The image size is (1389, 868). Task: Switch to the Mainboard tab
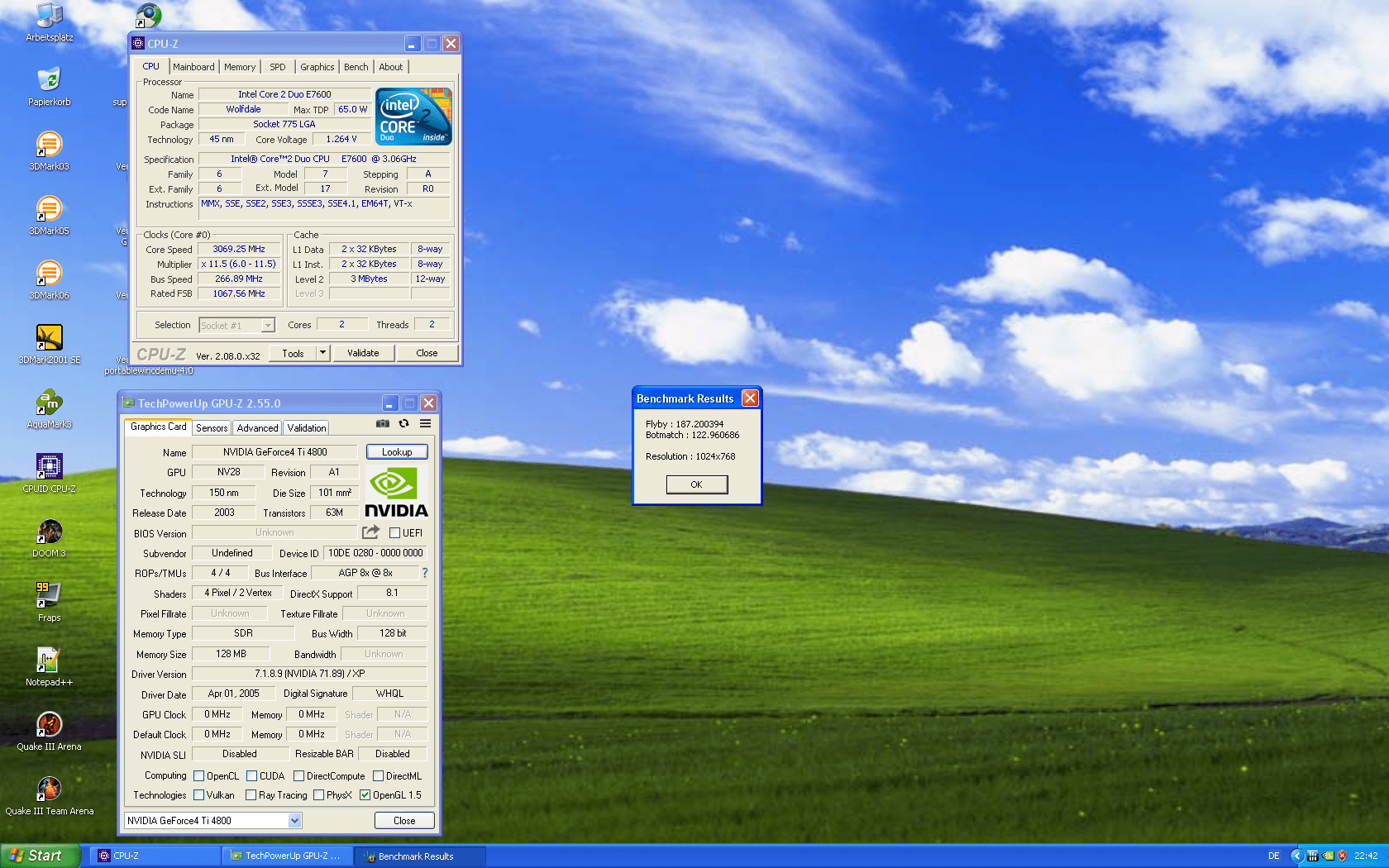193,67
